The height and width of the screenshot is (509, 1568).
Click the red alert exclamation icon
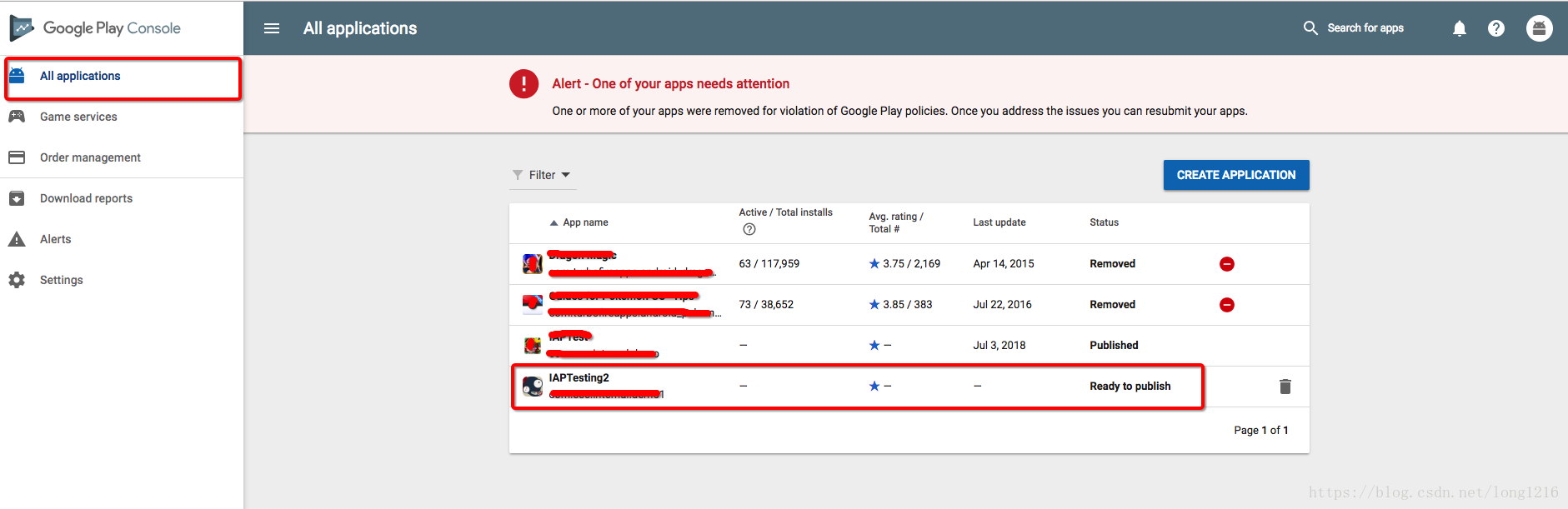(x=524, y=84)
